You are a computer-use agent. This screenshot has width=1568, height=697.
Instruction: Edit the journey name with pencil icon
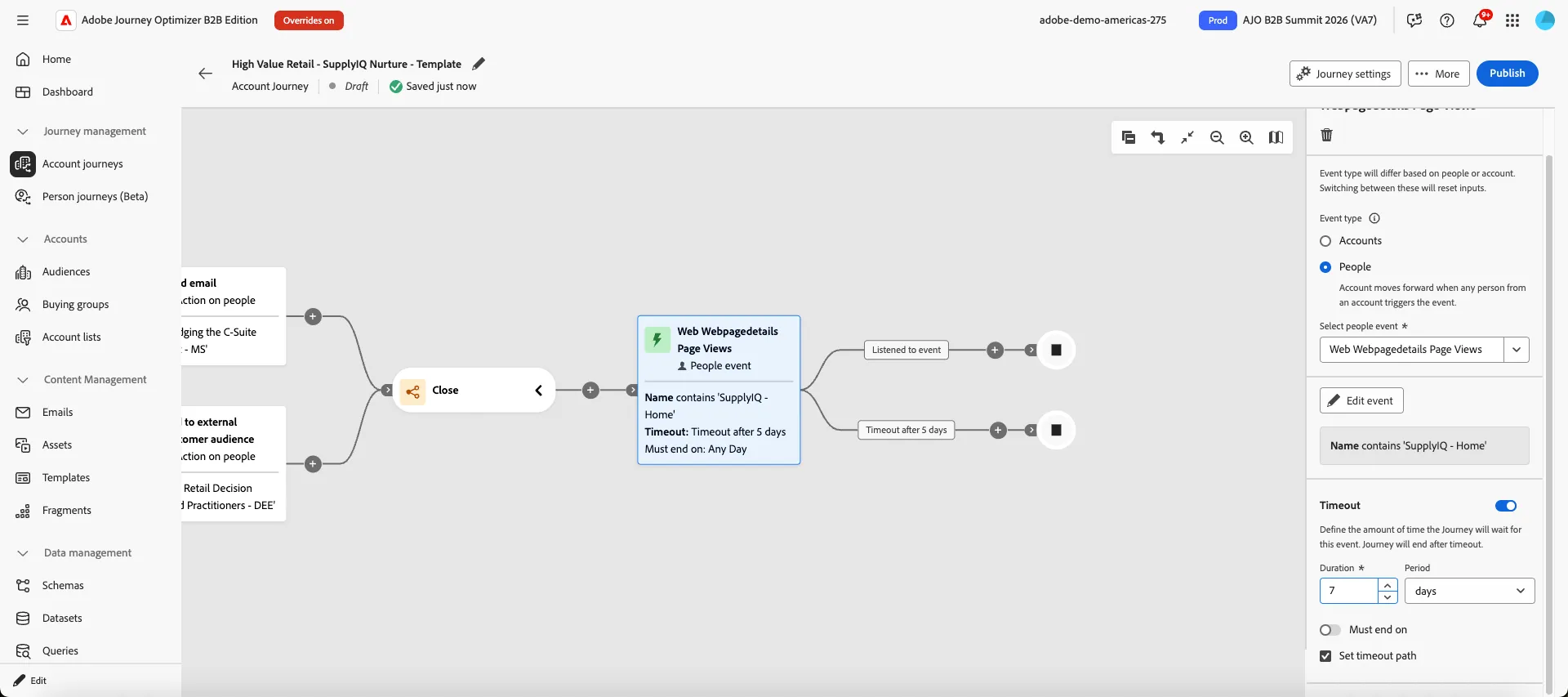coord(479,64)
